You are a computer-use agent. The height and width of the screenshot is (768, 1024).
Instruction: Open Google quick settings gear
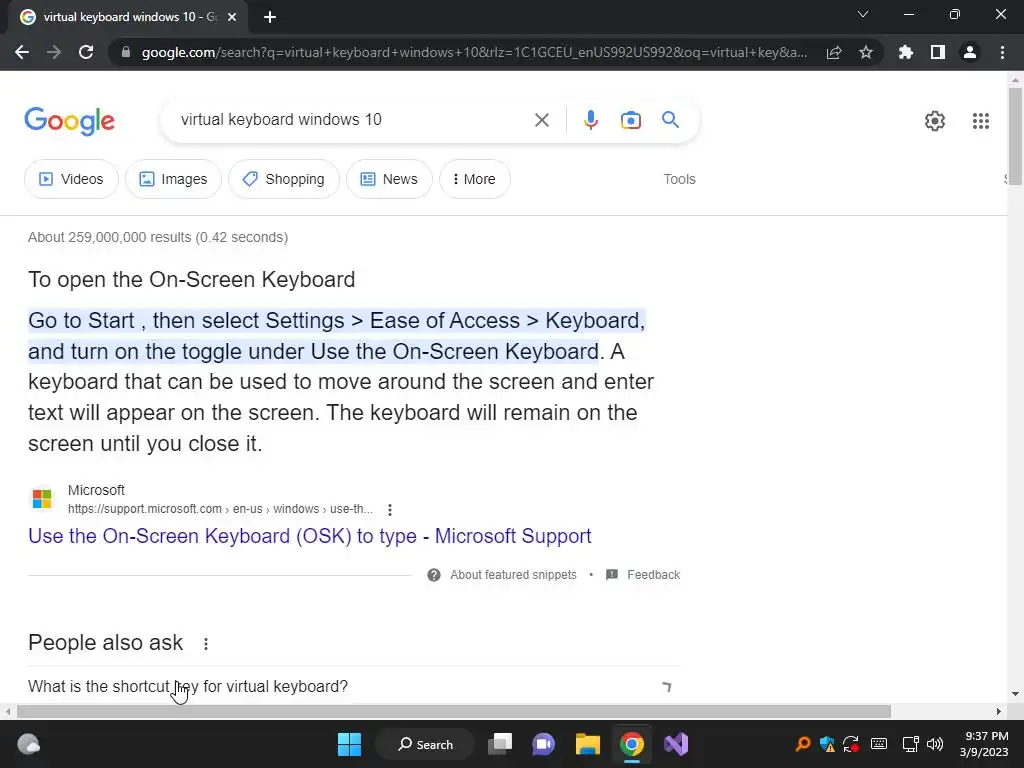935,121
